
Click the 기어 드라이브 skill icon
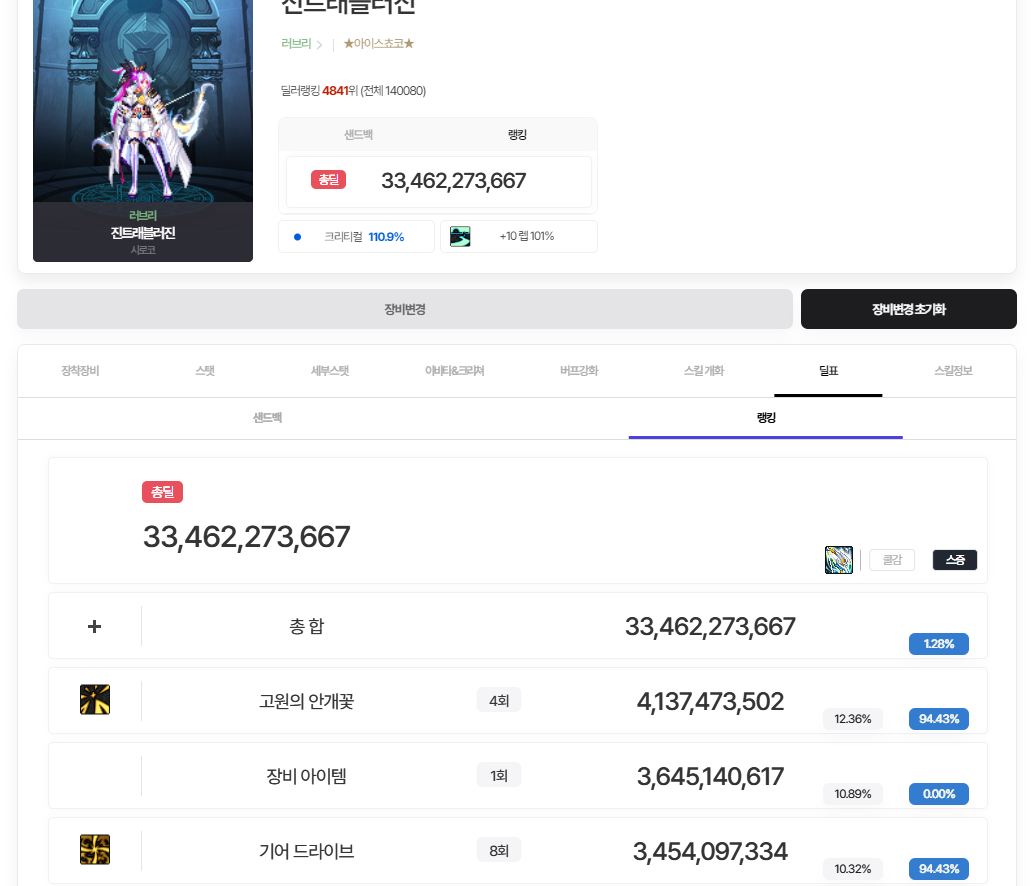click(95, 850)
